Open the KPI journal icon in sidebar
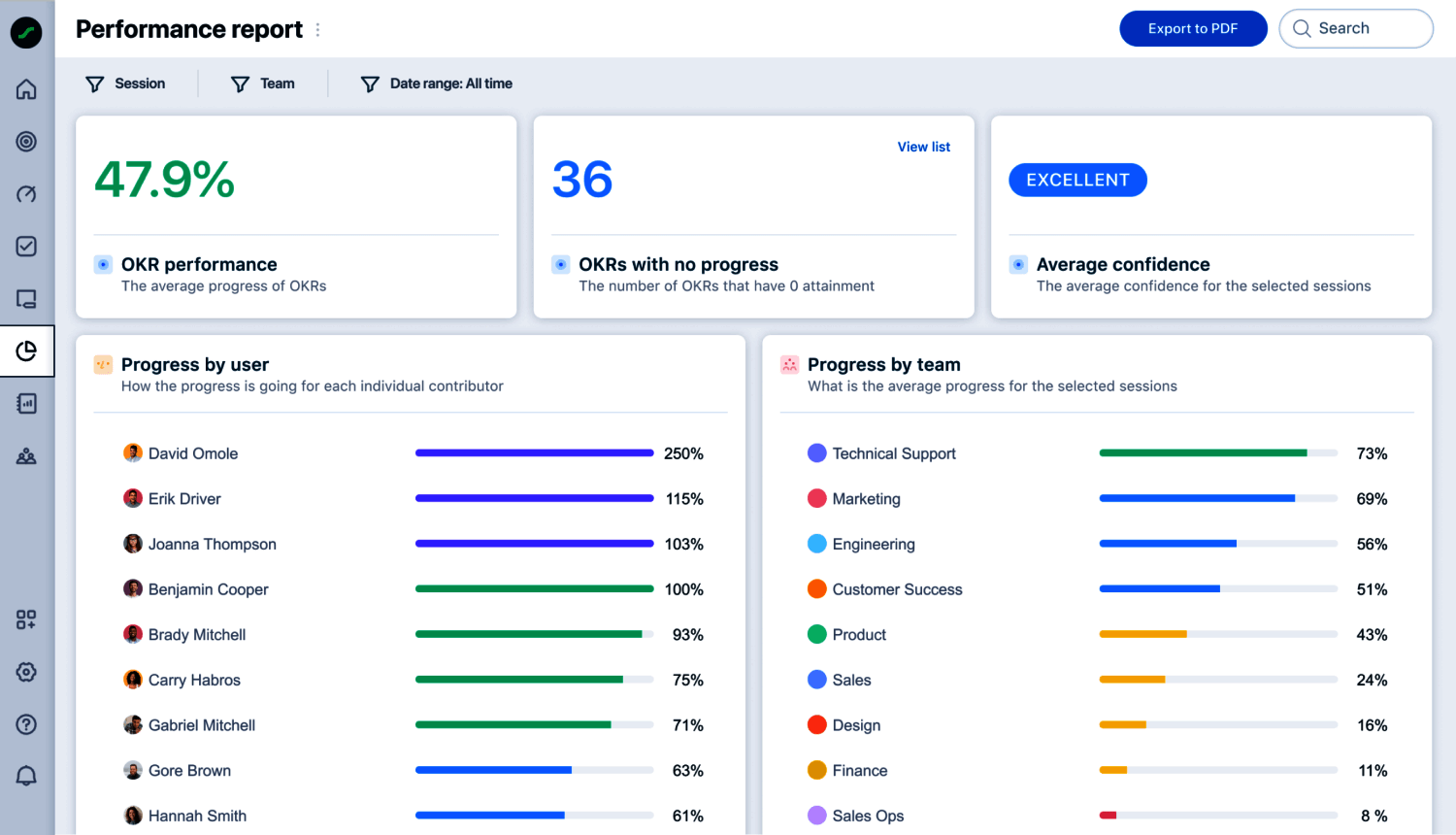 click(26, 402)
